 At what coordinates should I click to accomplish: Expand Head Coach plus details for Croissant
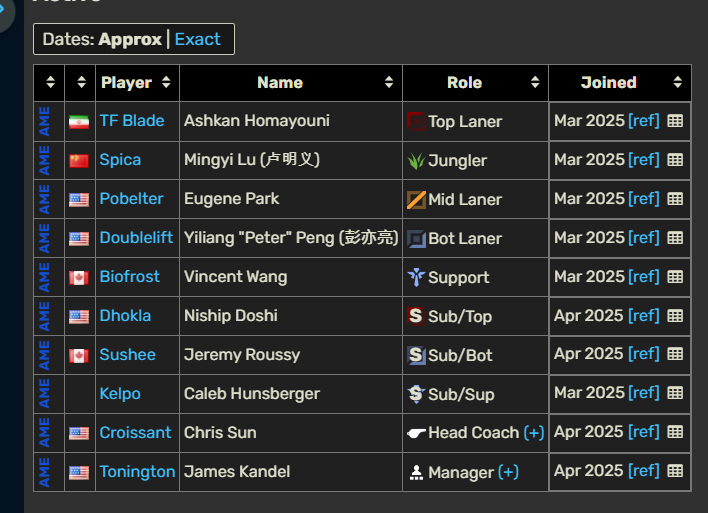(x=534, y=433)
